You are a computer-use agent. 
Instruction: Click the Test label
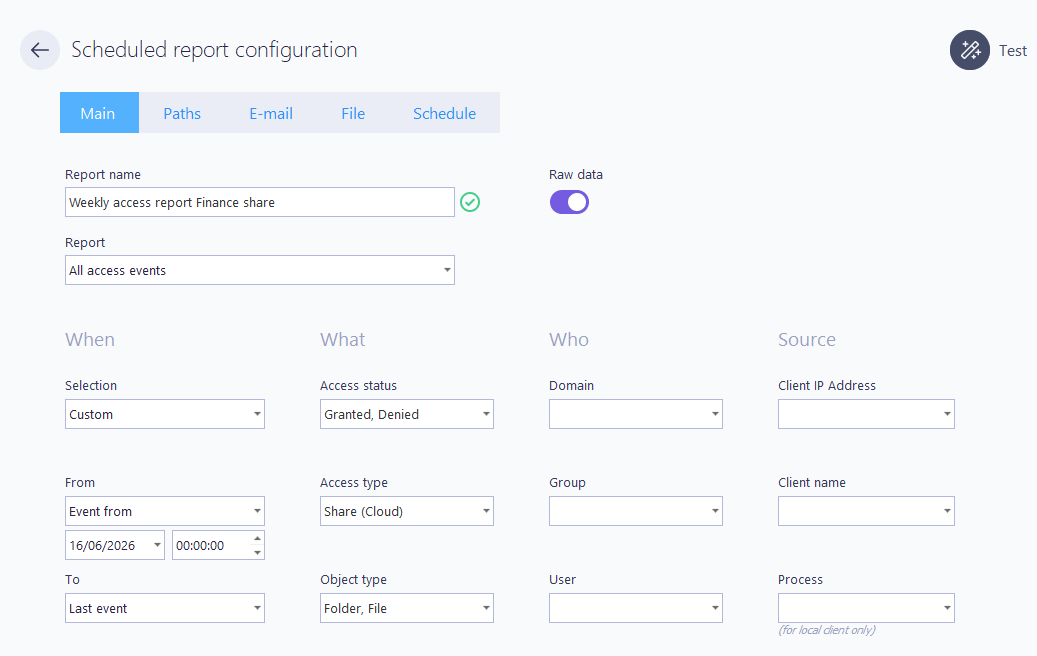click(x=1013, y=51)
